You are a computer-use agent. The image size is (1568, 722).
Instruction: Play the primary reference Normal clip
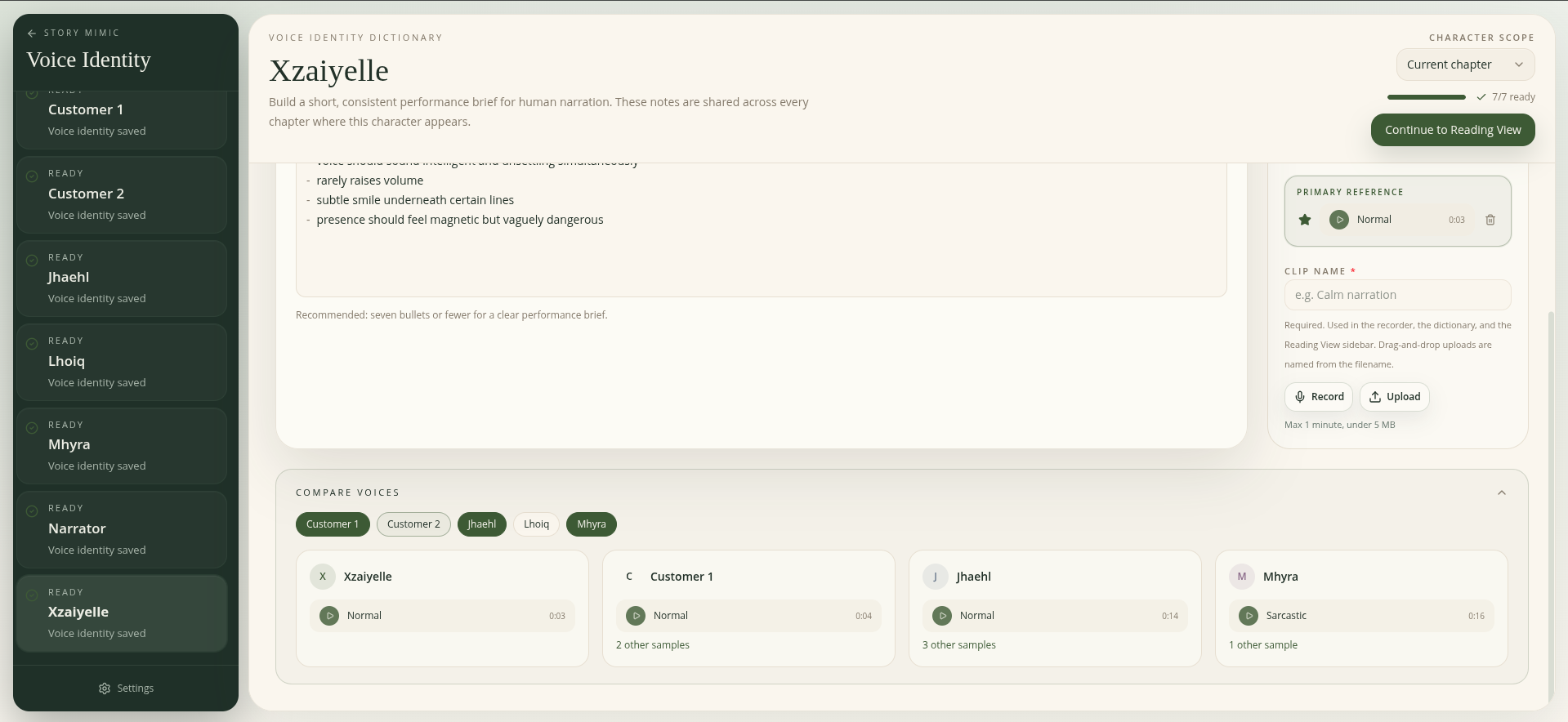(x=1339, y=220)
